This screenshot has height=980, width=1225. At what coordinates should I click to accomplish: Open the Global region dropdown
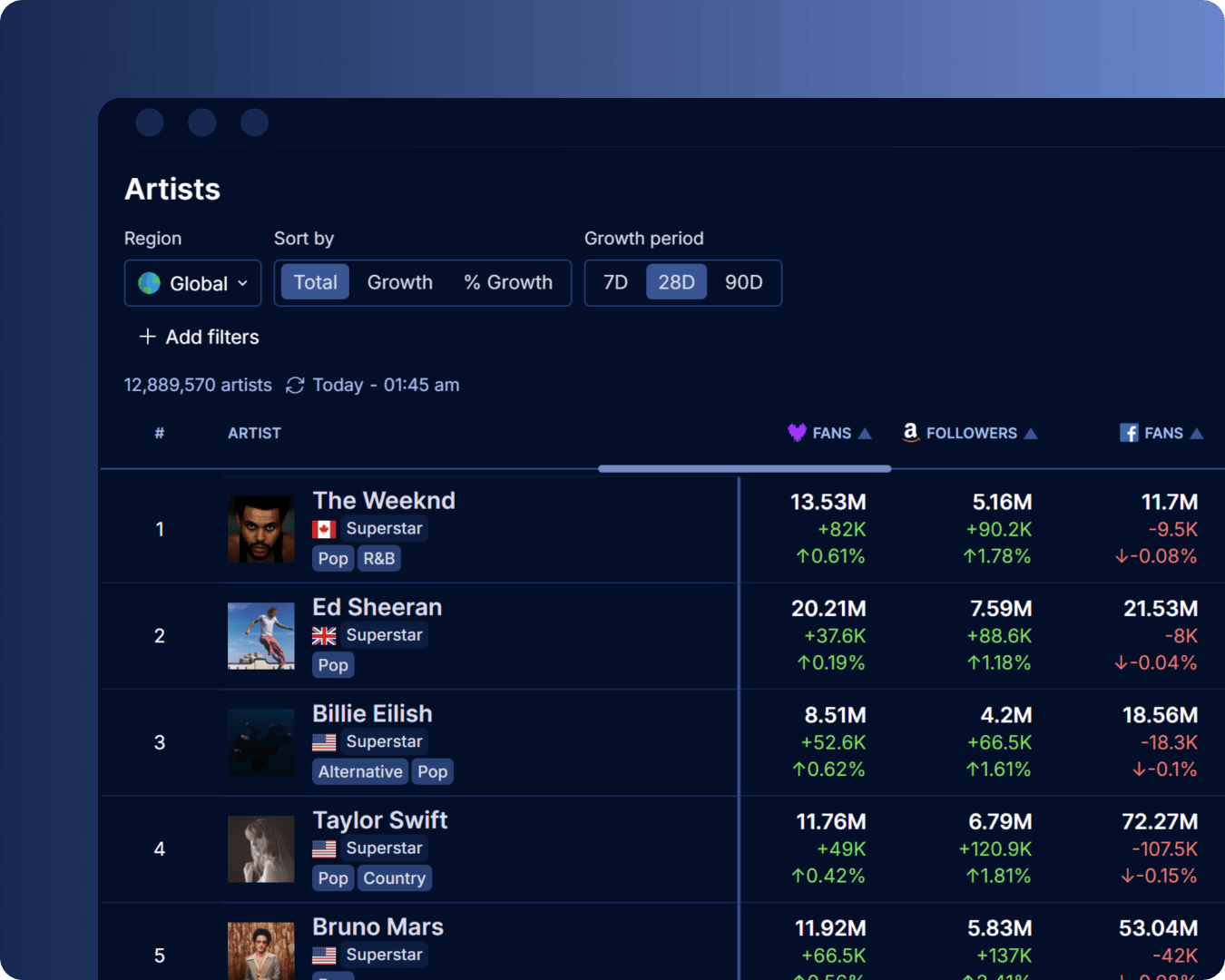point(192,283)
